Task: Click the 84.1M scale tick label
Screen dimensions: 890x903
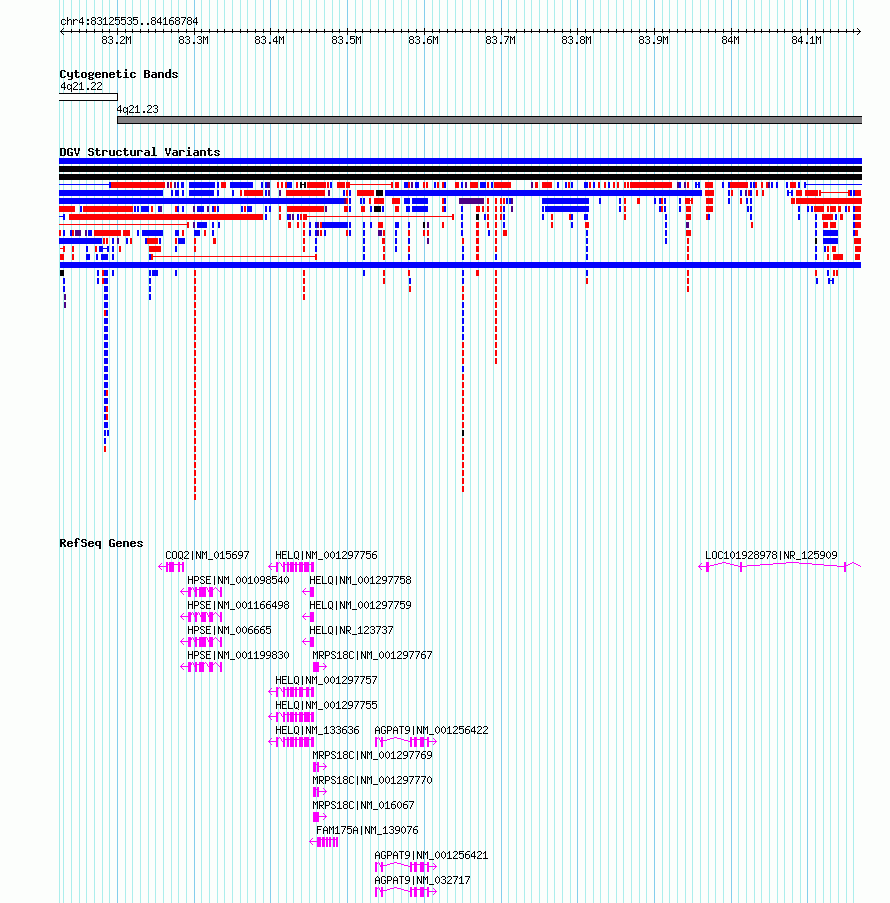Action: tap(806, 40)
